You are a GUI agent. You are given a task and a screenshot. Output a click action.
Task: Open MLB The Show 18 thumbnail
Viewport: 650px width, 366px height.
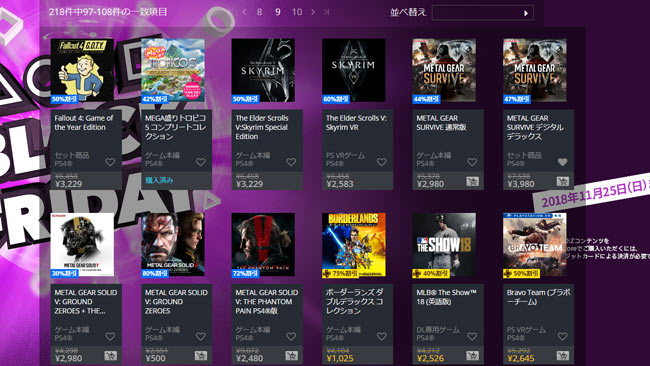[444, 245]
